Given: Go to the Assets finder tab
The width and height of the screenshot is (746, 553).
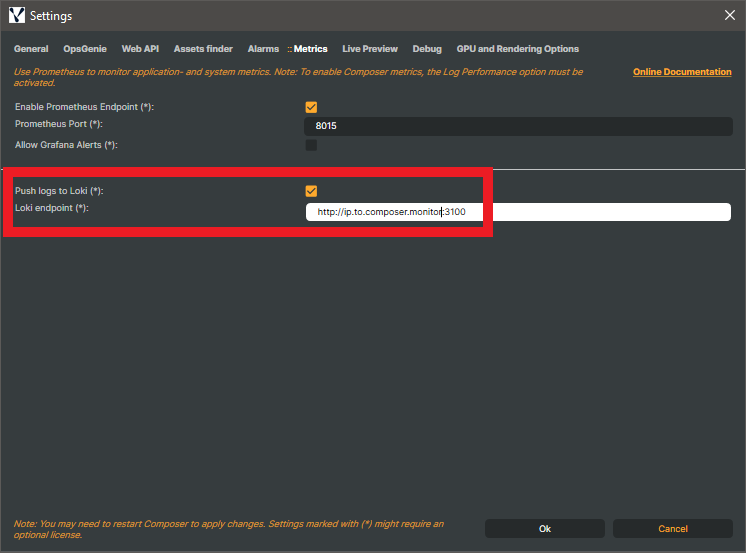Looking at the screenshot, I should 203,49.
